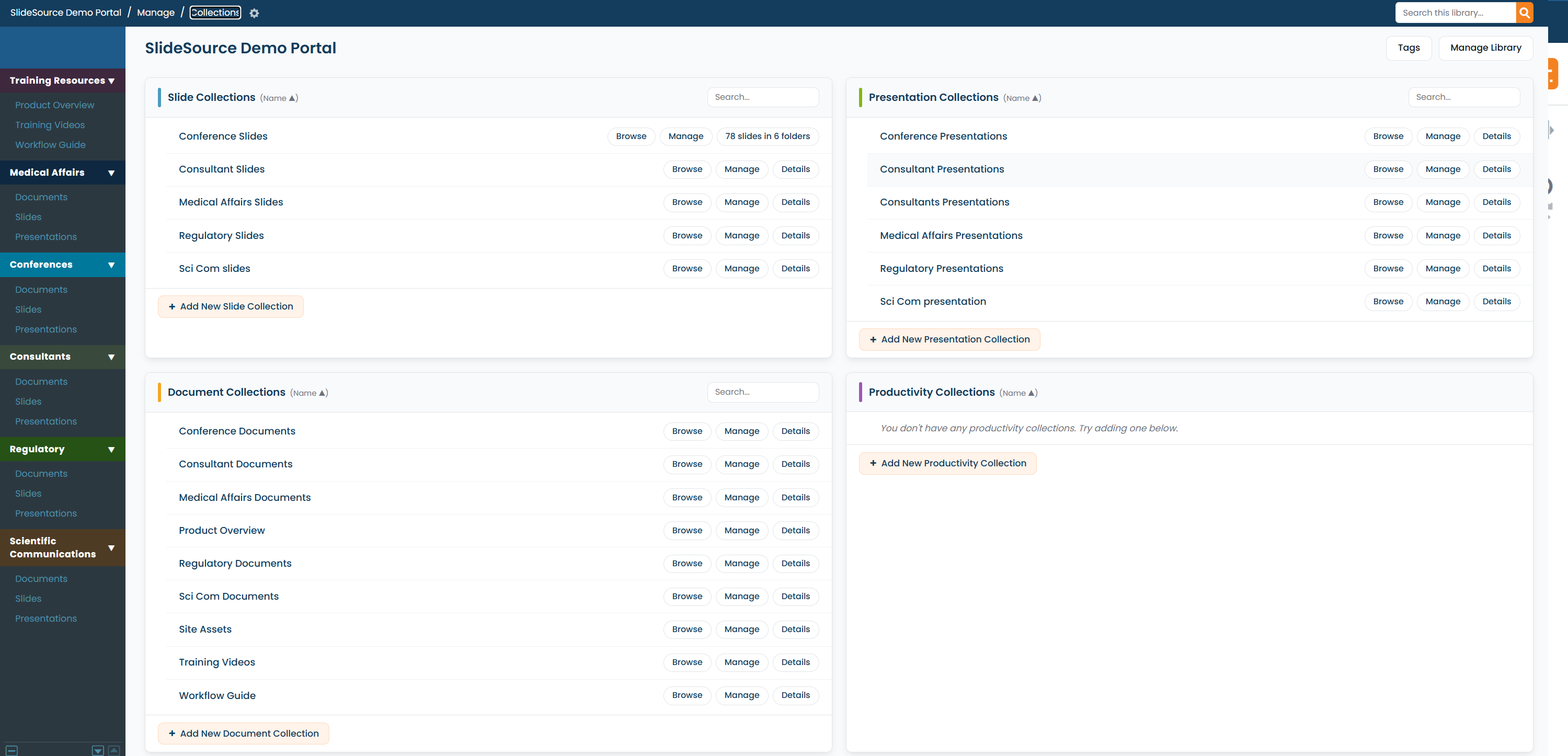1568x756 pixels.
Task: Click the Presentation Collections search field
Action: (1464, 97)
